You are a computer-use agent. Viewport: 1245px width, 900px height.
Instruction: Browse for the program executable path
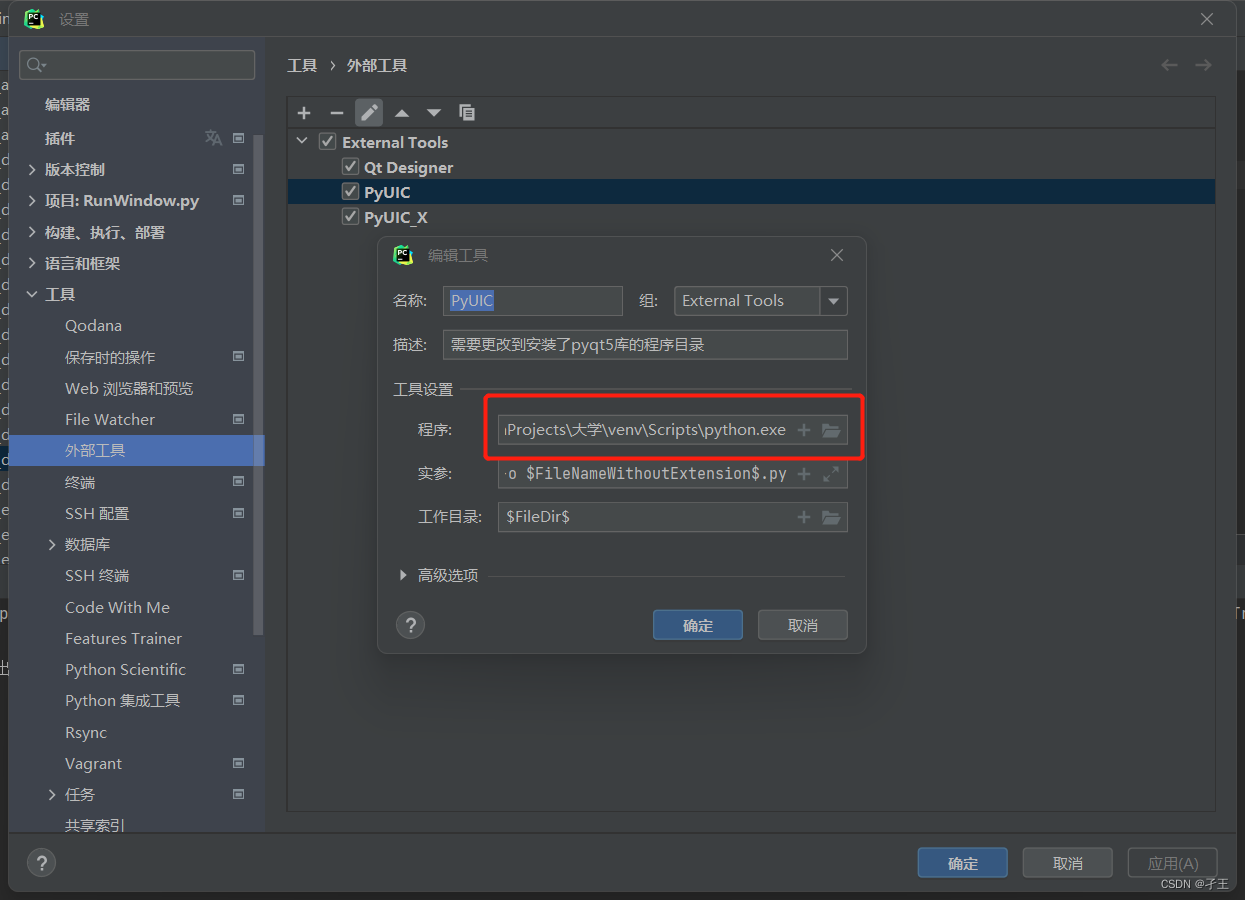832,429
